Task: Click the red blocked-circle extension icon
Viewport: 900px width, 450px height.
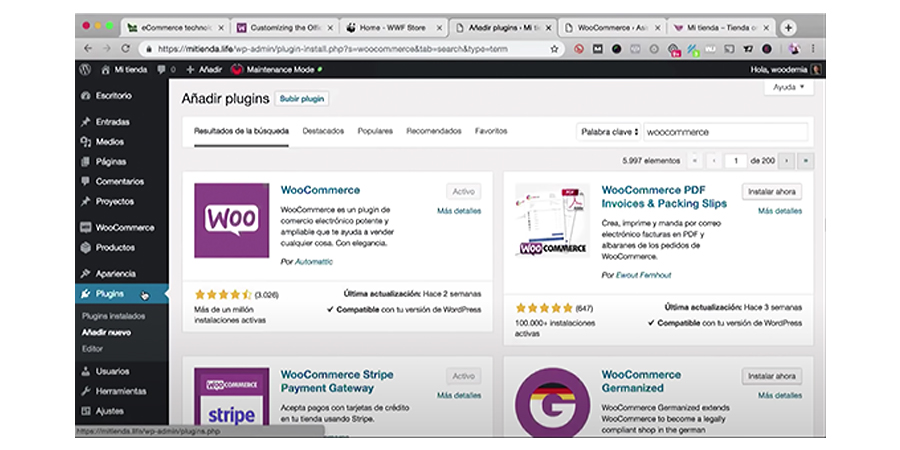Action: click(579, 49)
